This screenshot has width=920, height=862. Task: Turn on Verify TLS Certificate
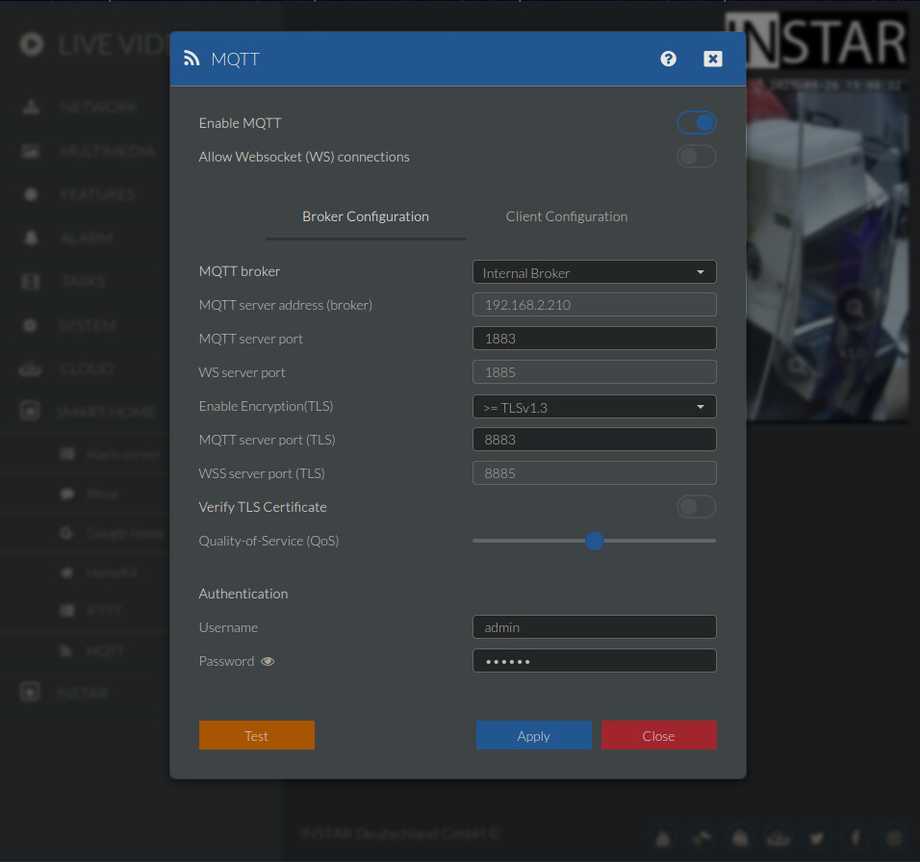pos(696,507)
